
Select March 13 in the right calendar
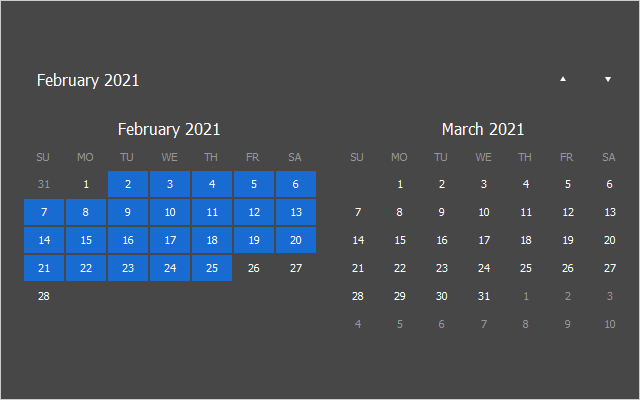610,212
